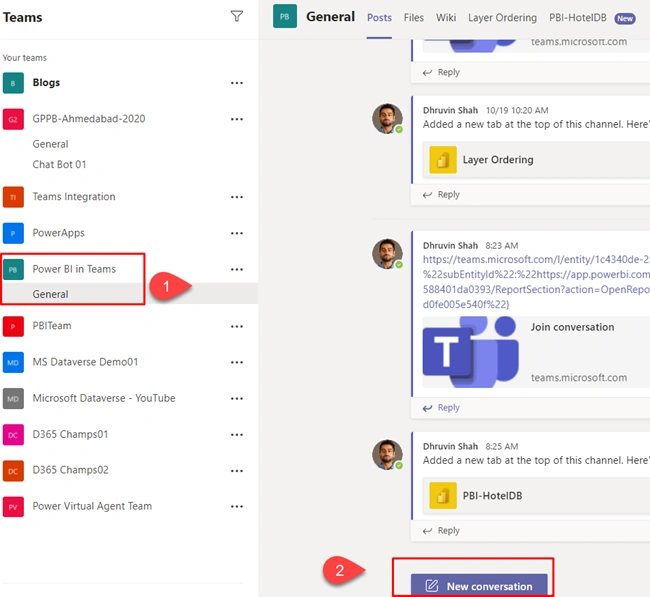Viewport: 650px width, 597px height.
Task: Open the PBI-HotelDB tab
Action: click(x=578, y=17)
